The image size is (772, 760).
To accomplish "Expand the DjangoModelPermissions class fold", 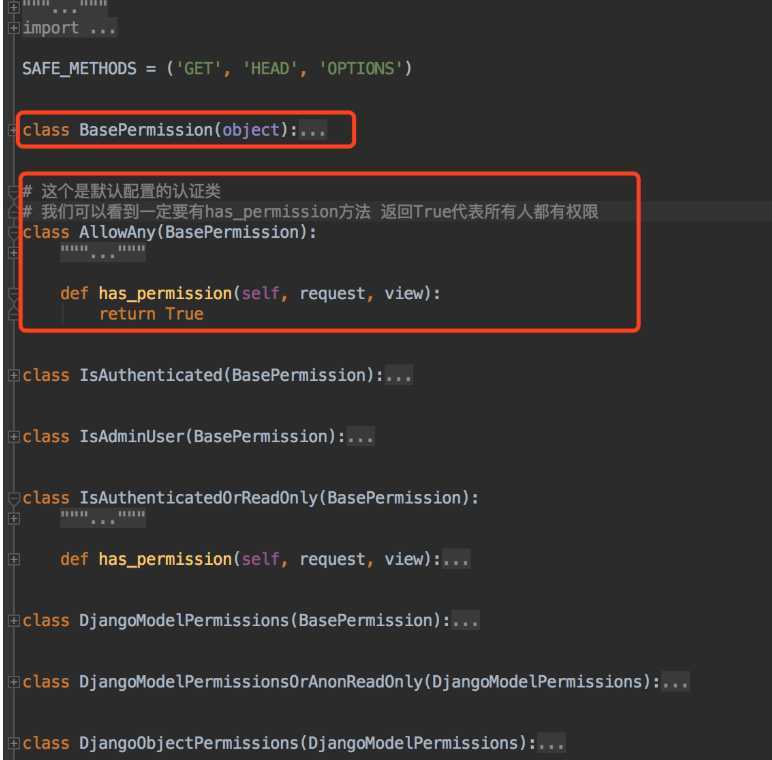I will click(x=14, y=620).
